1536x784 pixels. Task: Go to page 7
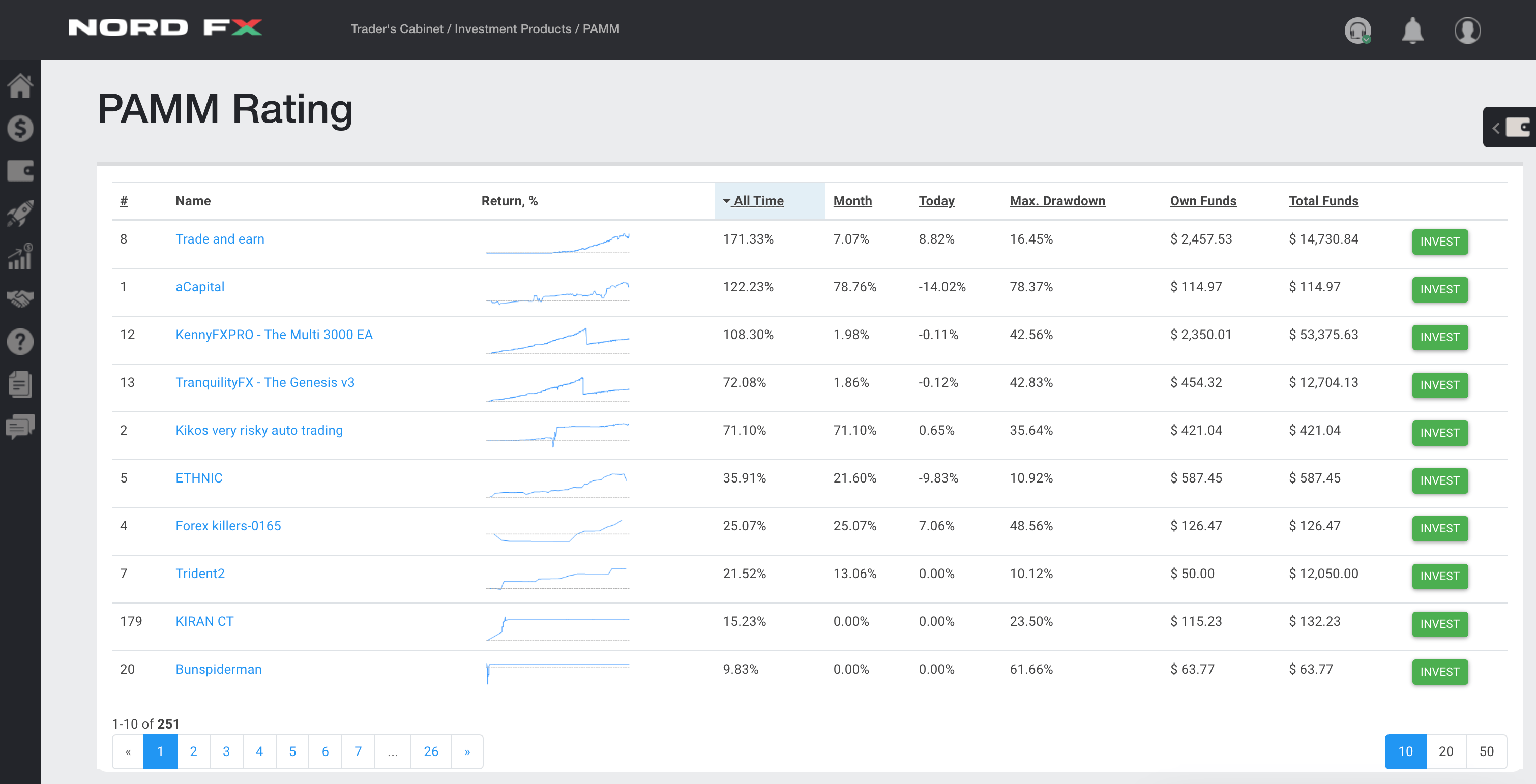point(359,751)
